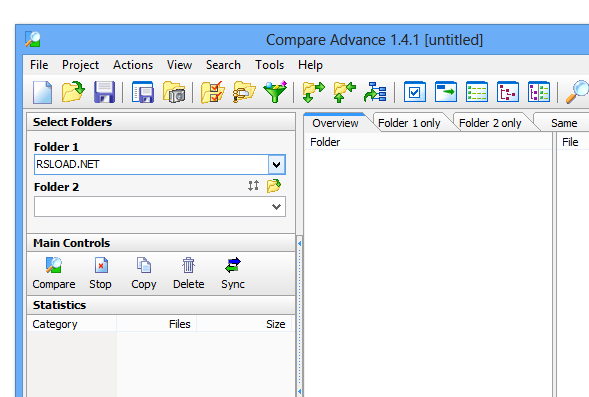Viewport: 589px width, 397px height.
Task: Click the save report document-with-disk icon
Action: [x=143, y=92]
